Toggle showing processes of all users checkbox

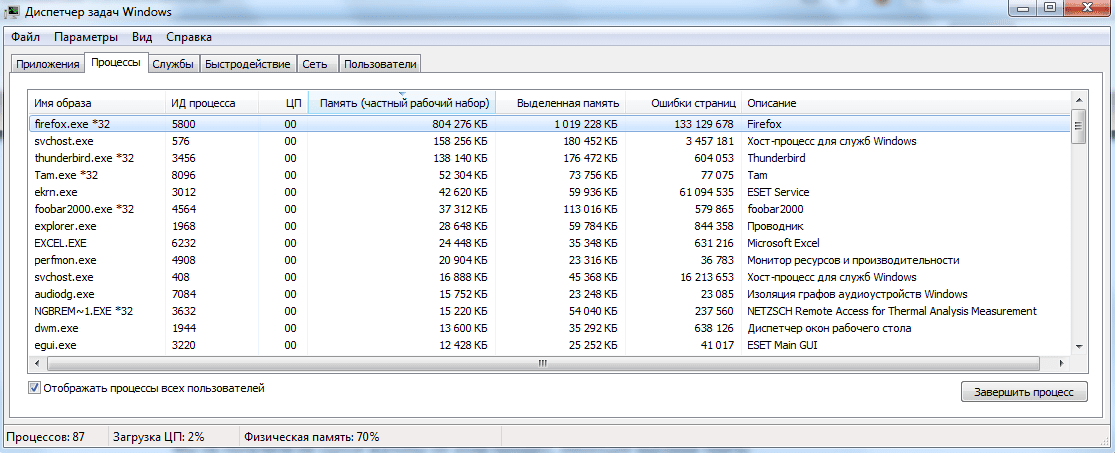click(35, 388)
